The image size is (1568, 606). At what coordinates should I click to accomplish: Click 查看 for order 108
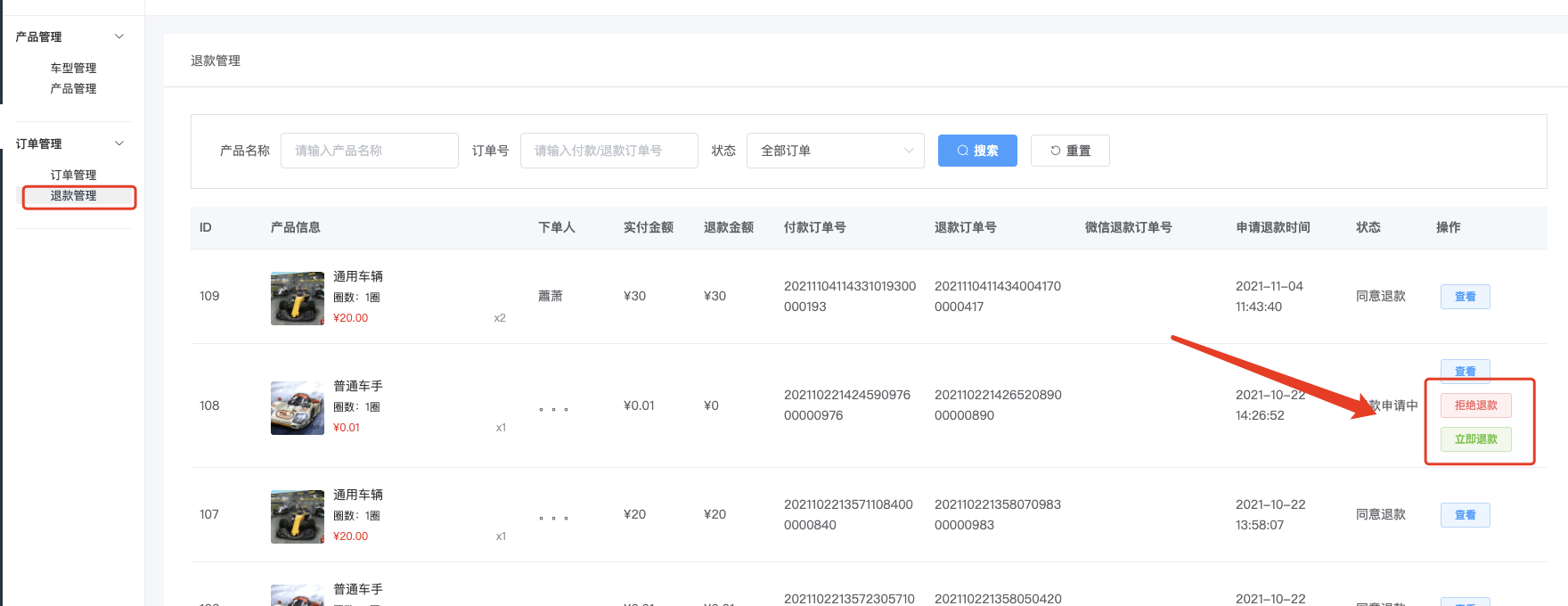click(1466, 371)
